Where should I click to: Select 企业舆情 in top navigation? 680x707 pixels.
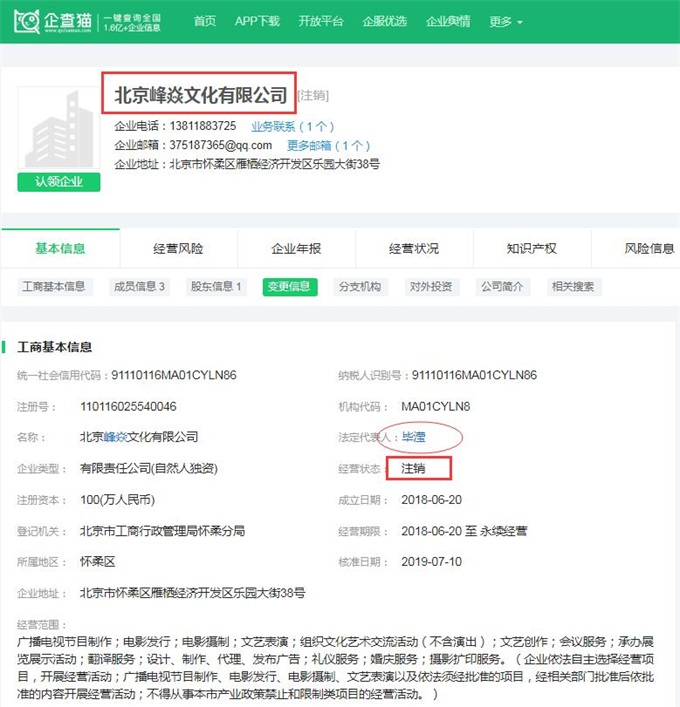click(x=447, y=21)
